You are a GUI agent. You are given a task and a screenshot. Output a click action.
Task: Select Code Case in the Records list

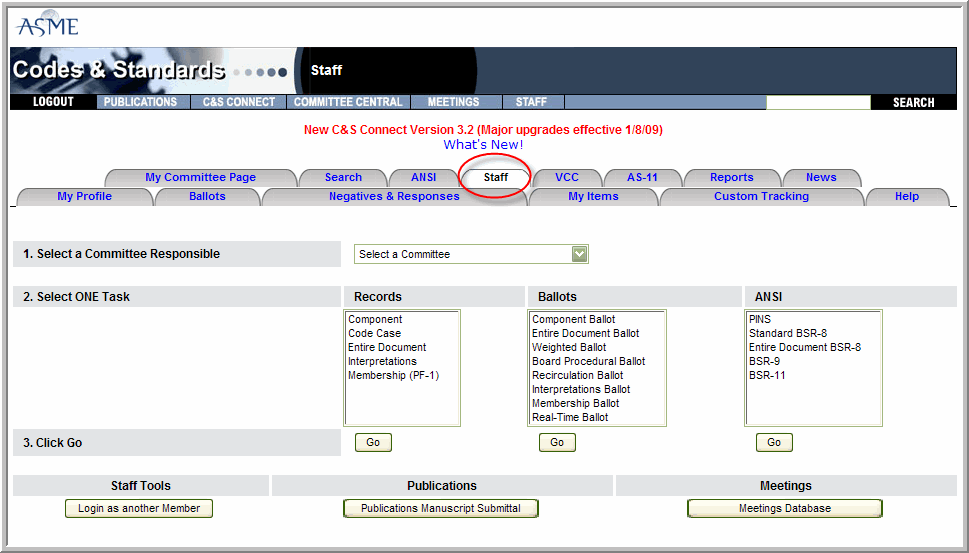(x=374, y=333)
